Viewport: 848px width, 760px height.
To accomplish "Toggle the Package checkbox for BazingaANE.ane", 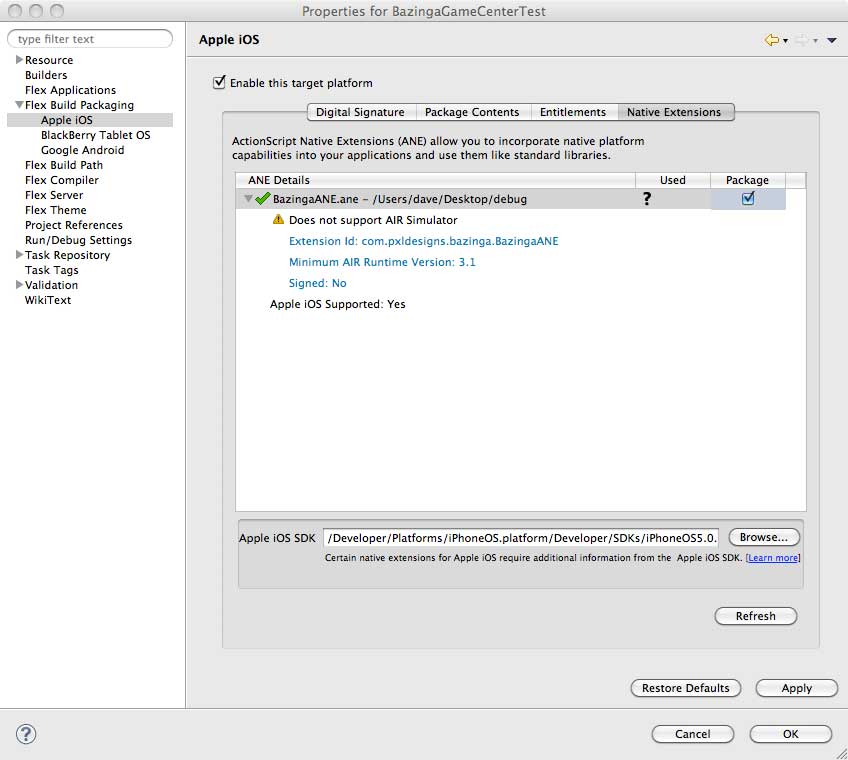I will point(748,198).
